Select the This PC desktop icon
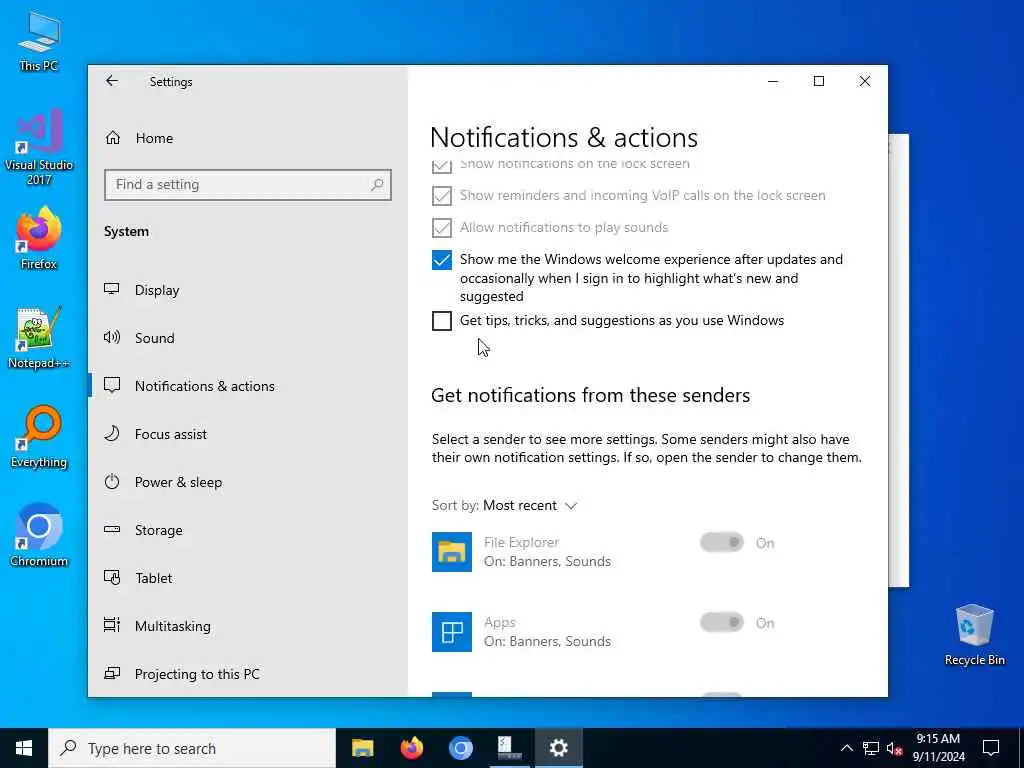This screenshot has height=768, width=1024. [39, 41]
